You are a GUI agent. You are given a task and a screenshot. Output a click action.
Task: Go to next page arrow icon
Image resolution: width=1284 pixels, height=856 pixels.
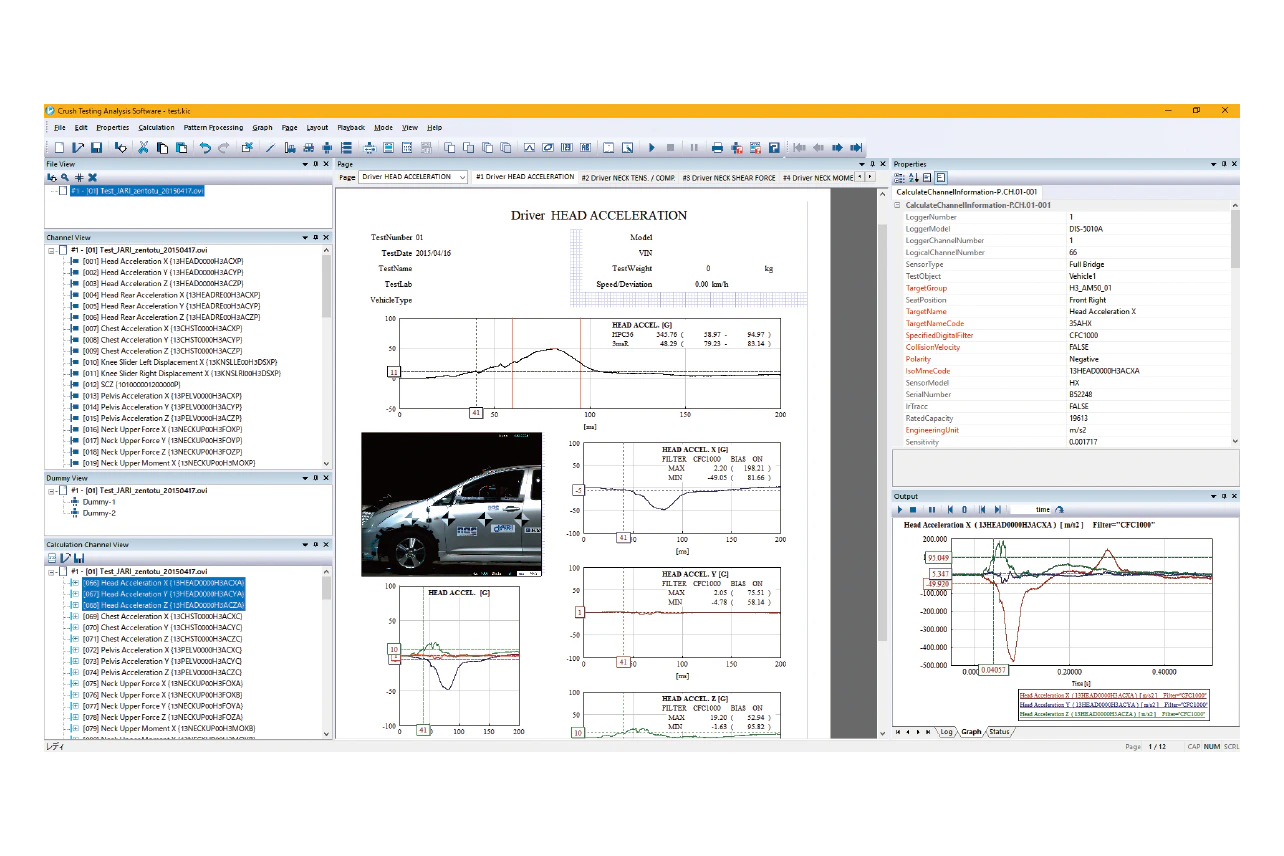tap(838, 148)
